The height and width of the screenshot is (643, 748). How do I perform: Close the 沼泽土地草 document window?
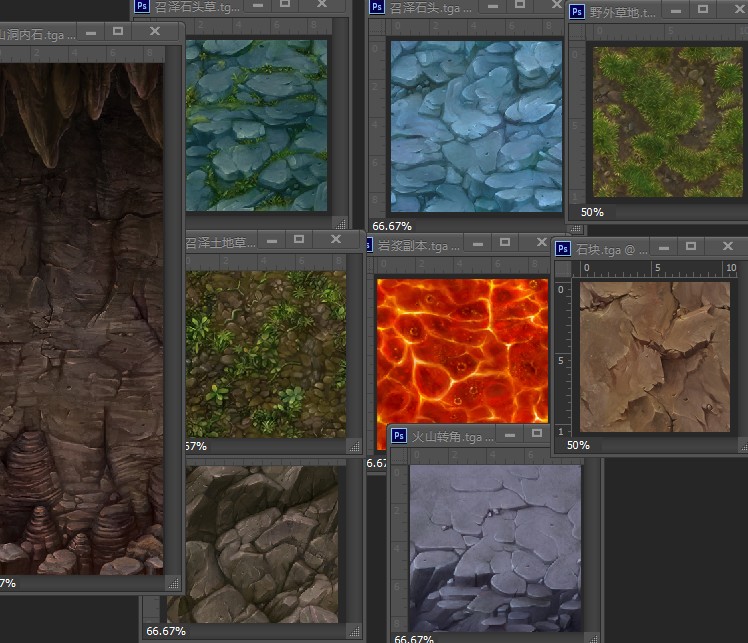(336, 239)
